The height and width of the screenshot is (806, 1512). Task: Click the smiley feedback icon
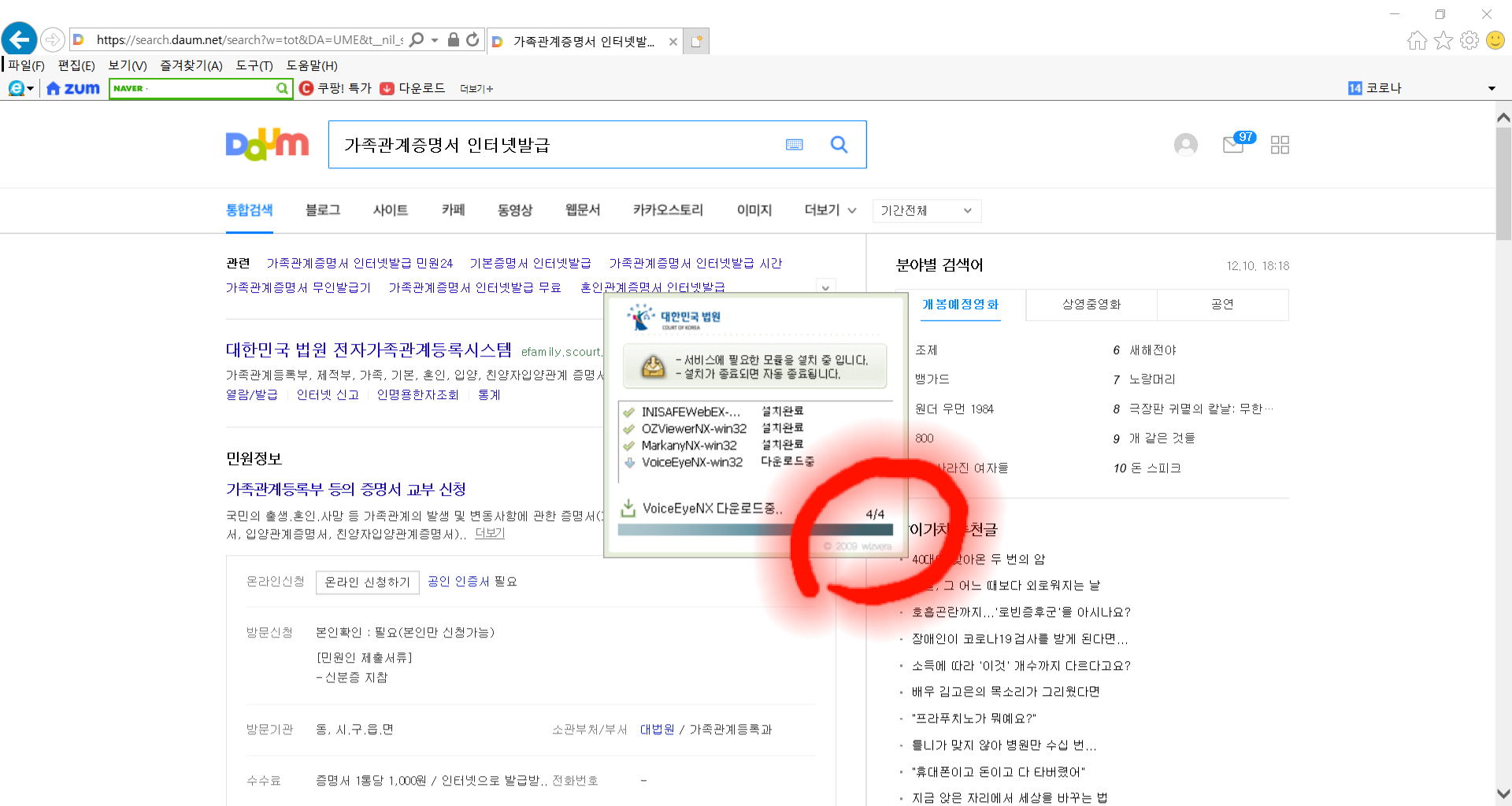(x=1495, y=40)
